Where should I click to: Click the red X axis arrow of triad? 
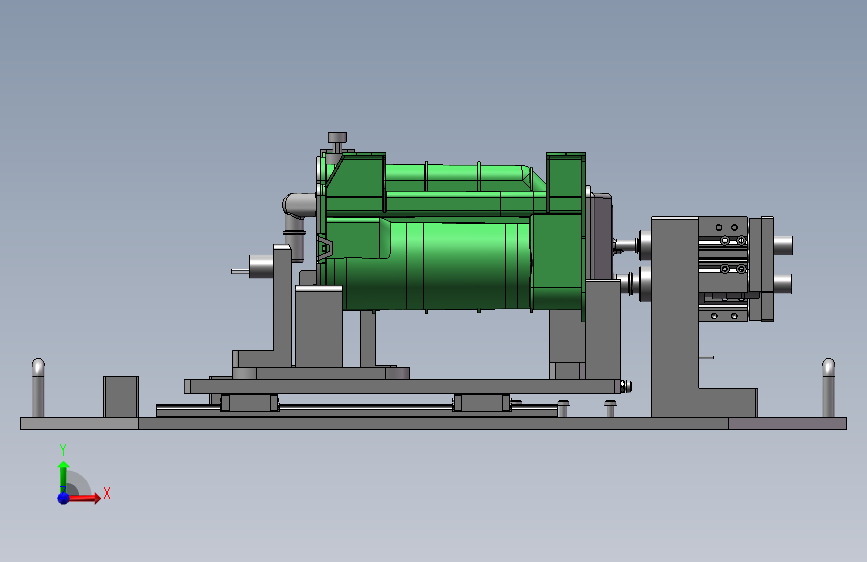[x=84, y=498]
